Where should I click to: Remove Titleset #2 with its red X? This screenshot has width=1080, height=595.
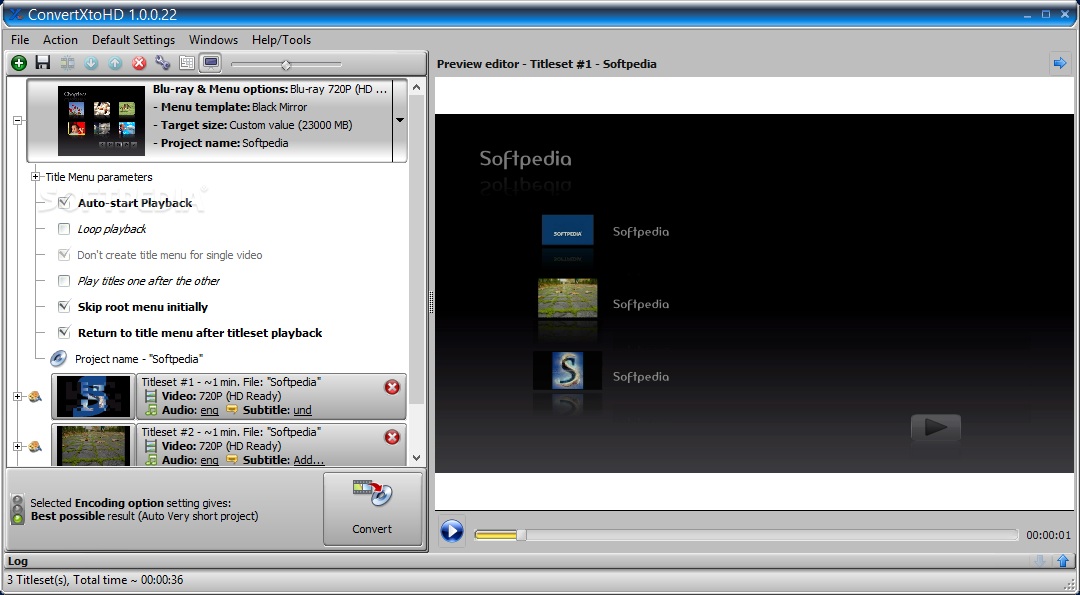pyautogui.click(x=392, y=437)
